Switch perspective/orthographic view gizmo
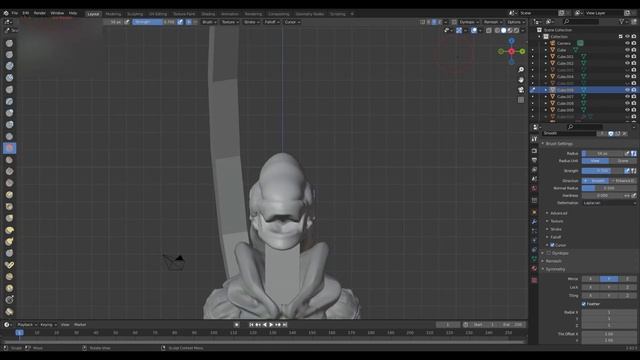The width and height of the screenshot is (640, 360). coord(521,100)
